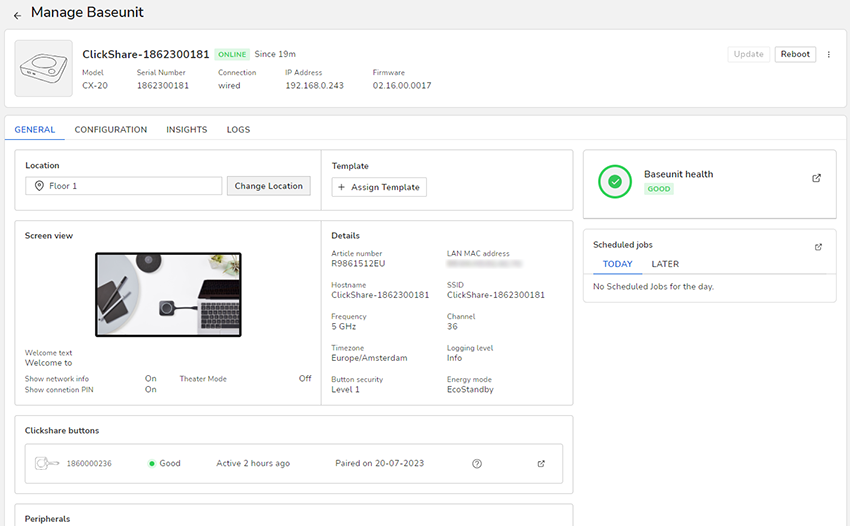
Task: Click the 5 GHz frequency value
Action: click(344, 326)
